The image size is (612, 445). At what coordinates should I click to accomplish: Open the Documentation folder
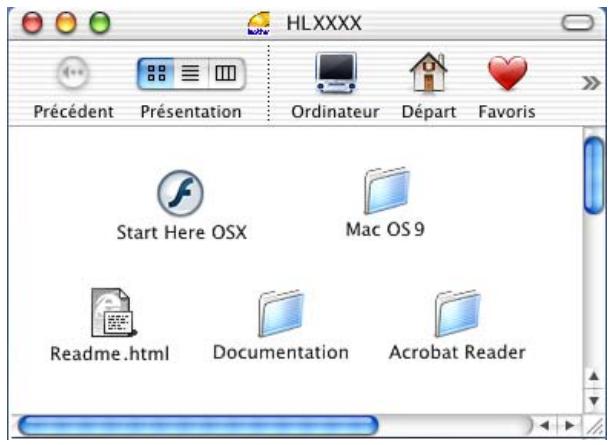[281, 313]
